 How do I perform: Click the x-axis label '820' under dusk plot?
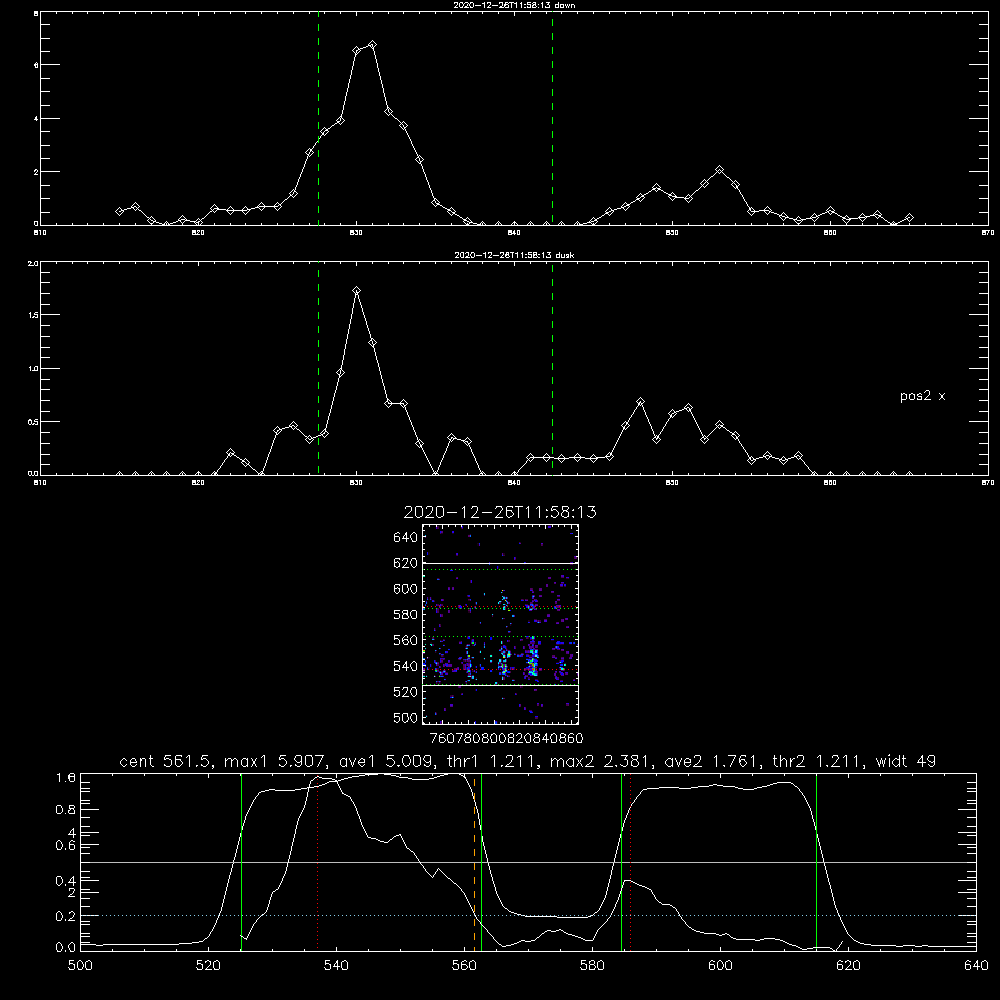click(198, 483)
